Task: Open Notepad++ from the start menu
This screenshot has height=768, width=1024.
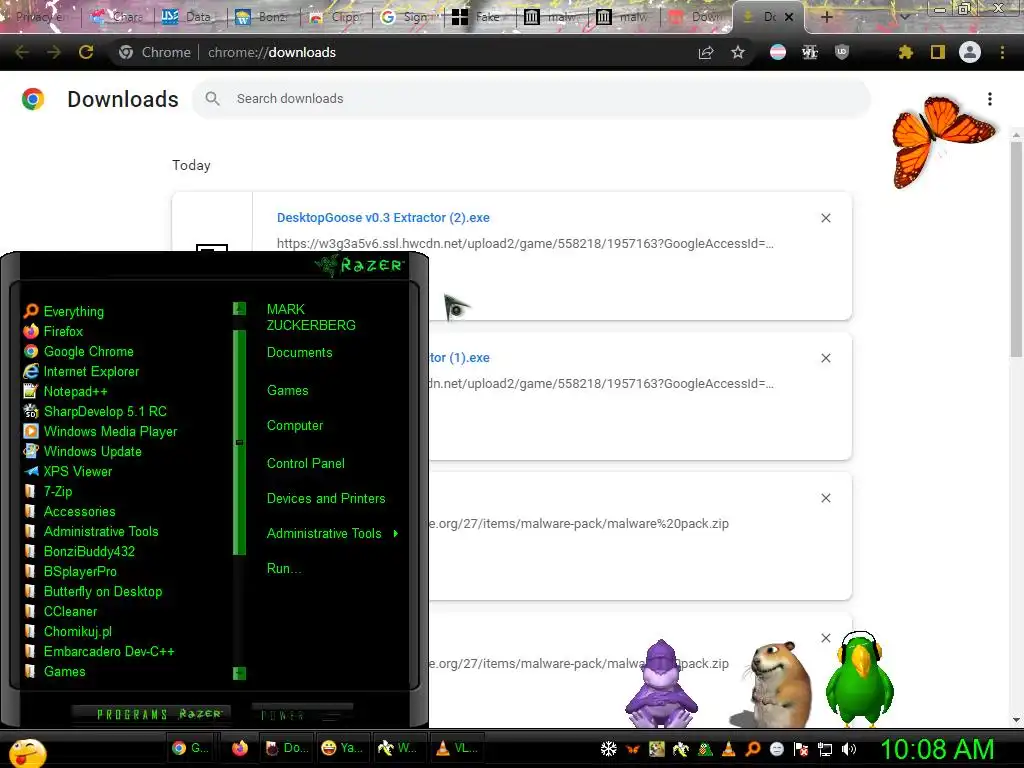Action: (x=65, y=391)
